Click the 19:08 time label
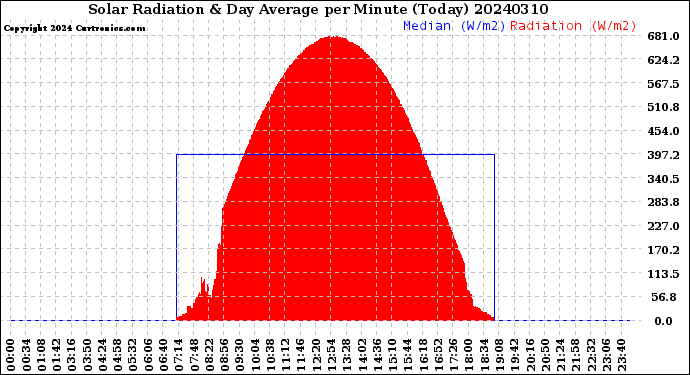The height and width of the screenshot is (375, 690). click(x=500, y=355)
